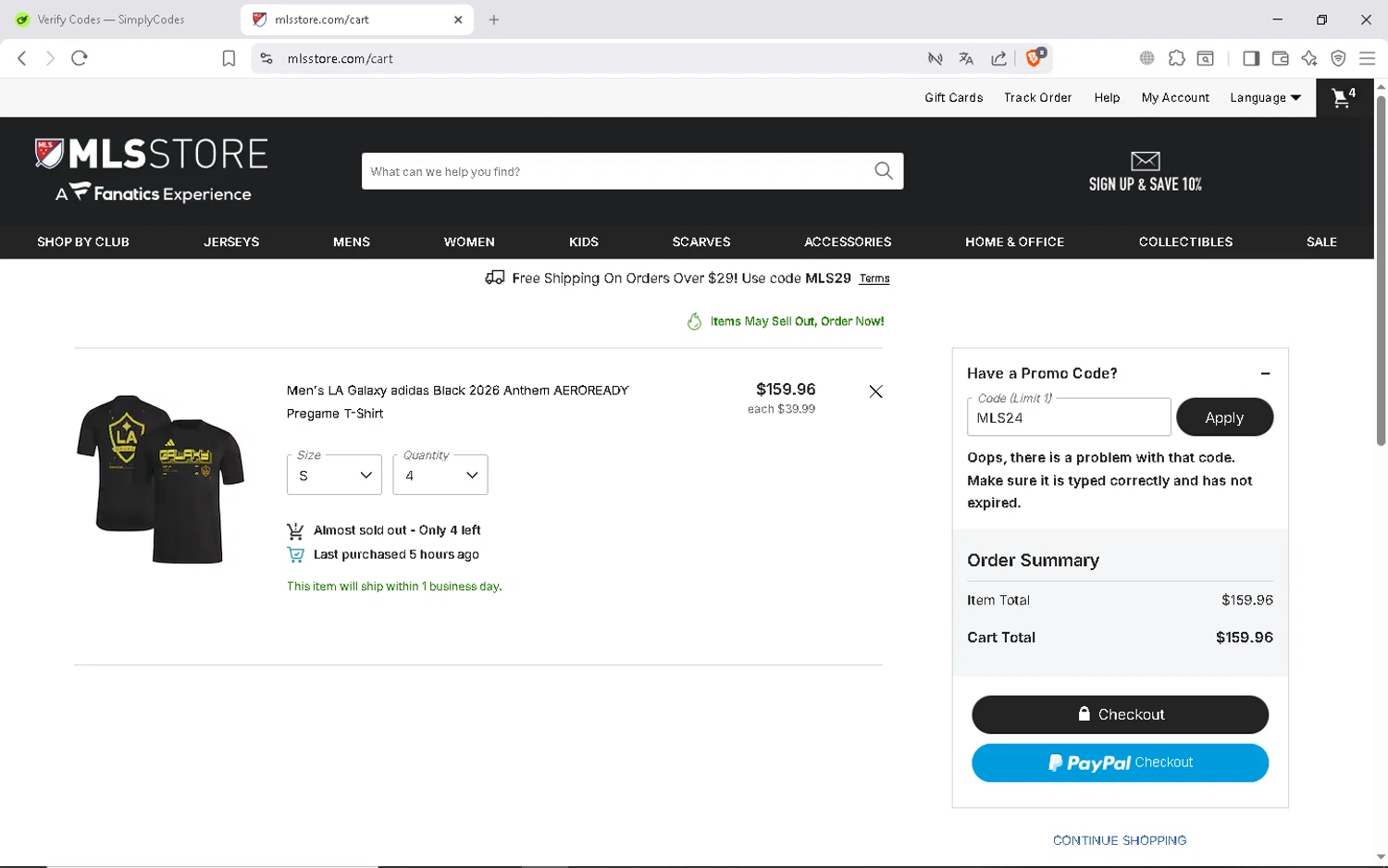Open the Mens menu
The image size is (1388, 868).
352,242
